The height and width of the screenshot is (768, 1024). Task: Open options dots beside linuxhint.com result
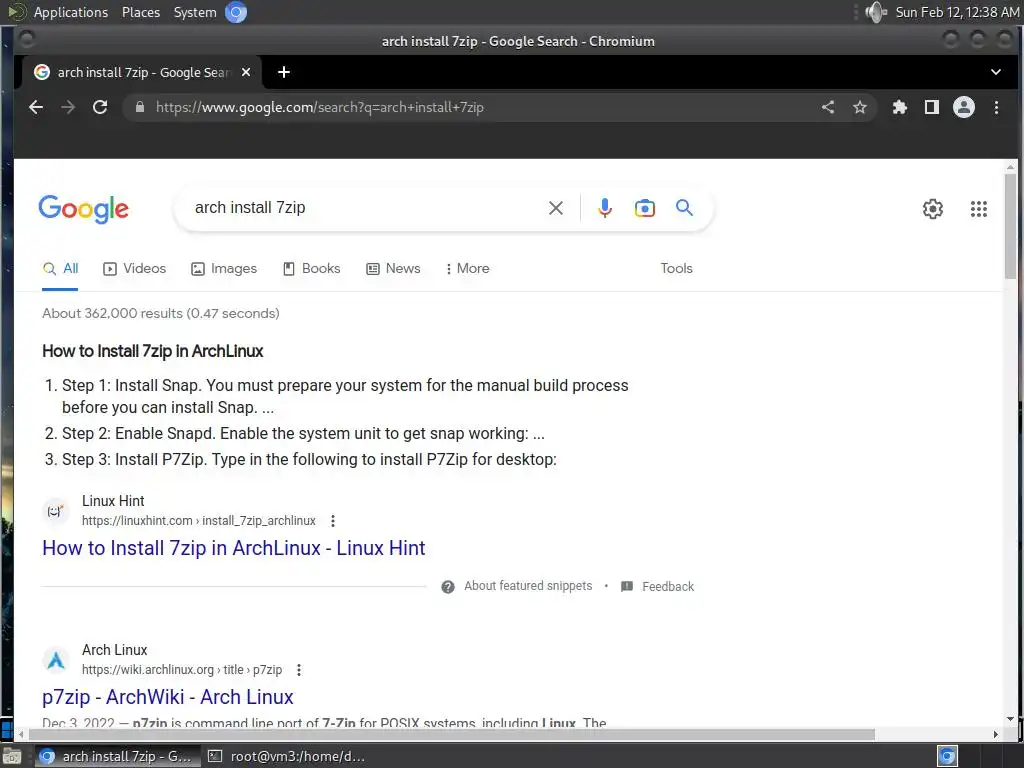pos(333,520)
